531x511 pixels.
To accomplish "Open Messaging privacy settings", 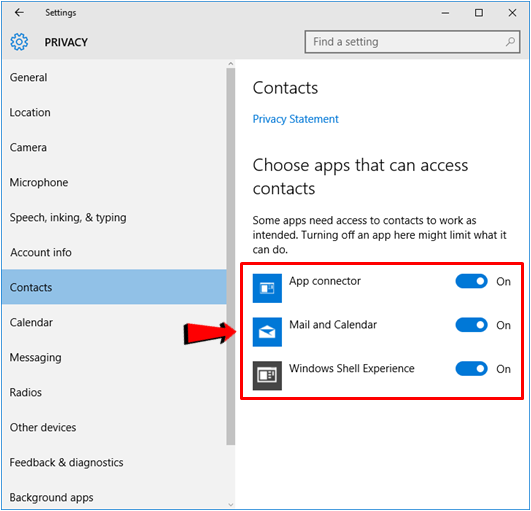I will tap(114, 357).
